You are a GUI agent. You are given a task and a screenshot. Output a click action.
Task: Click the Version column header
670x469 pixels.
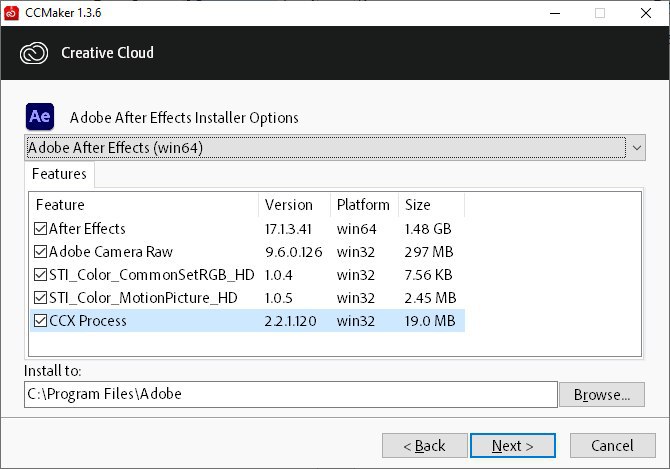click(295, 205)
